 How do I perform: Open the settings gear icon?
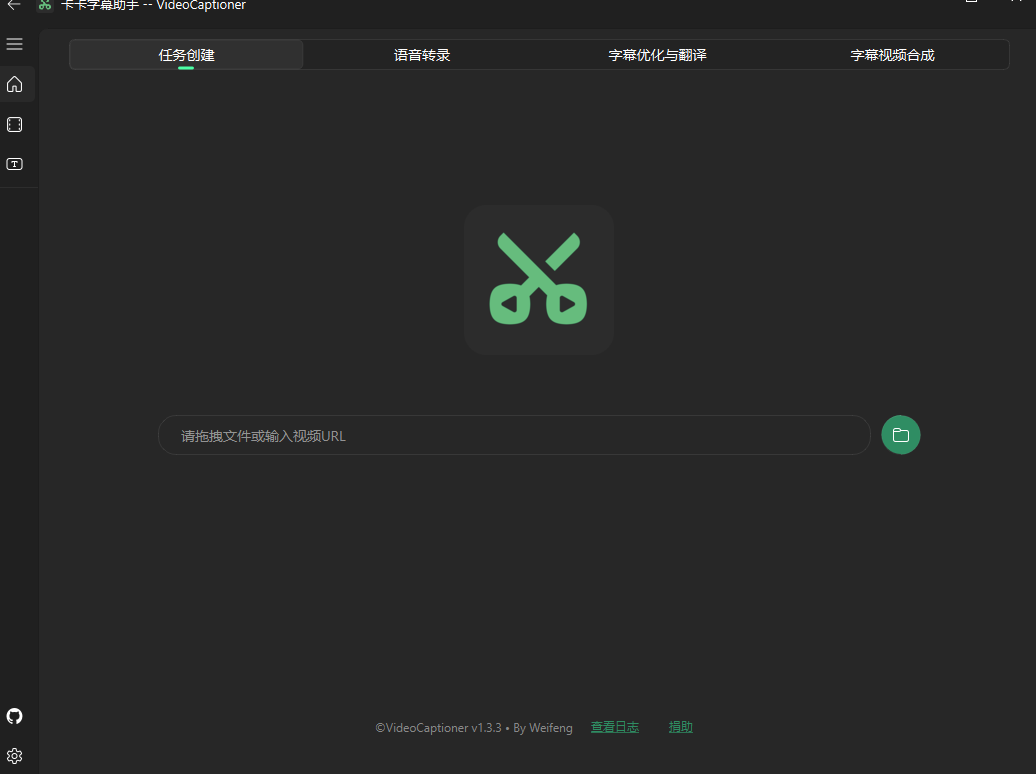click(15, 755)
